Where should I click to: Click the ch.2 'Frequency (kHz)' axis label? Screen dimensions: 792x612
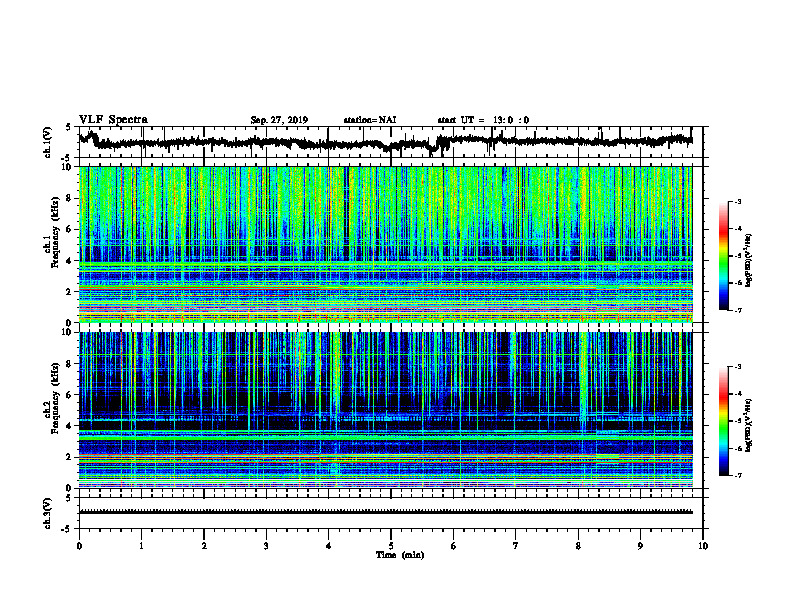click(55, 398)
